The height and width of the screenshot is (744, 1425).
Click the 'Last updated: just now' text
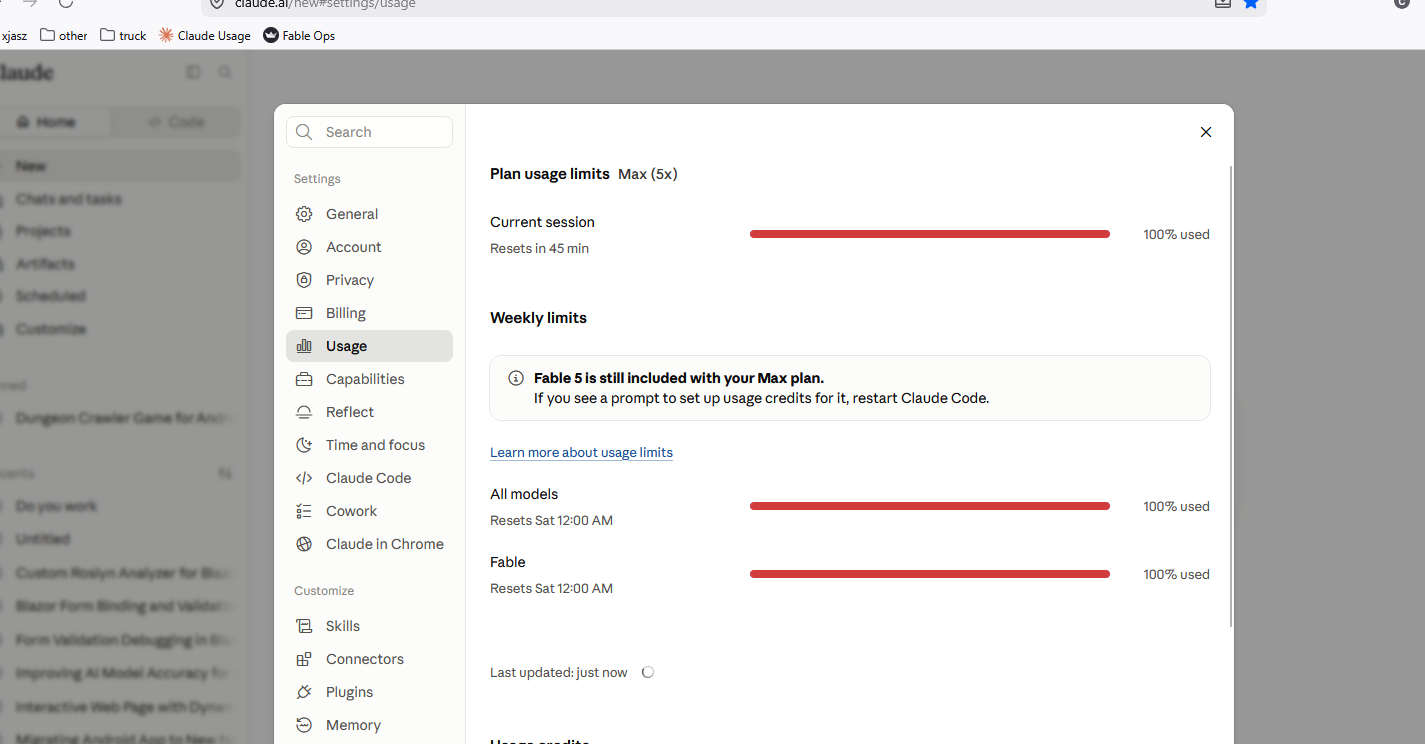click(x=559, y=672)
